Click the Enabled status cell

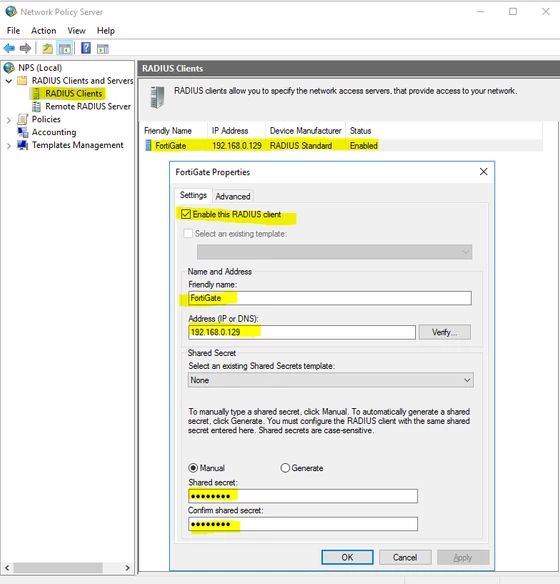[364, 146]
